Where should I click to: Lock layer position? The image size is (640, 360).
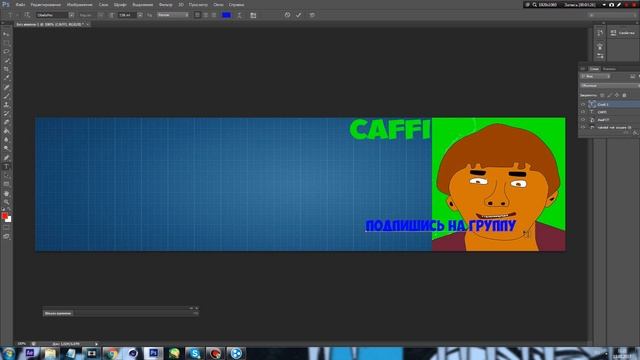point(617,95)
